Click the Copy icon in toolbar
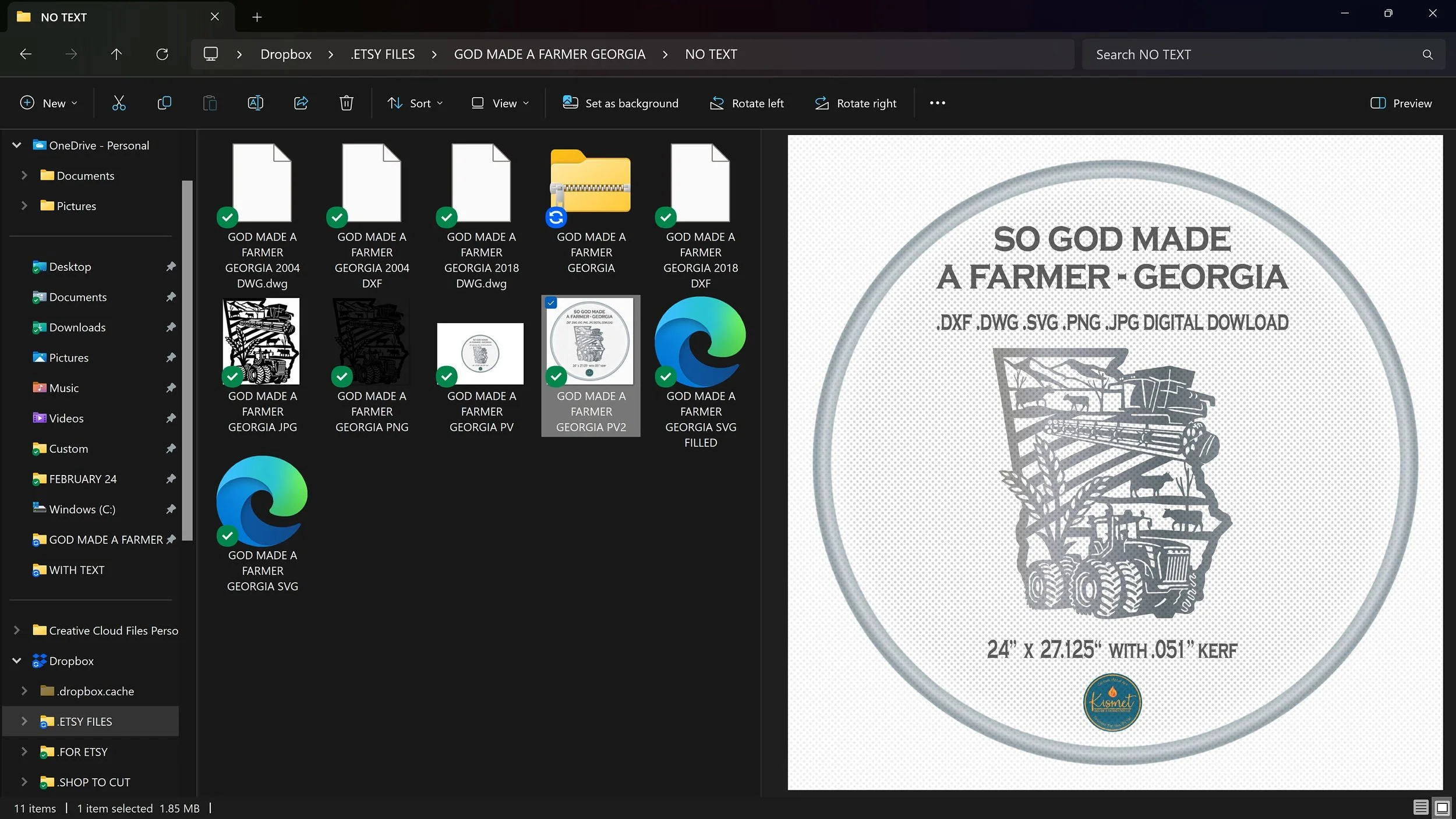1456x819 pixels. pyautogui.click(x=164, y=103)
